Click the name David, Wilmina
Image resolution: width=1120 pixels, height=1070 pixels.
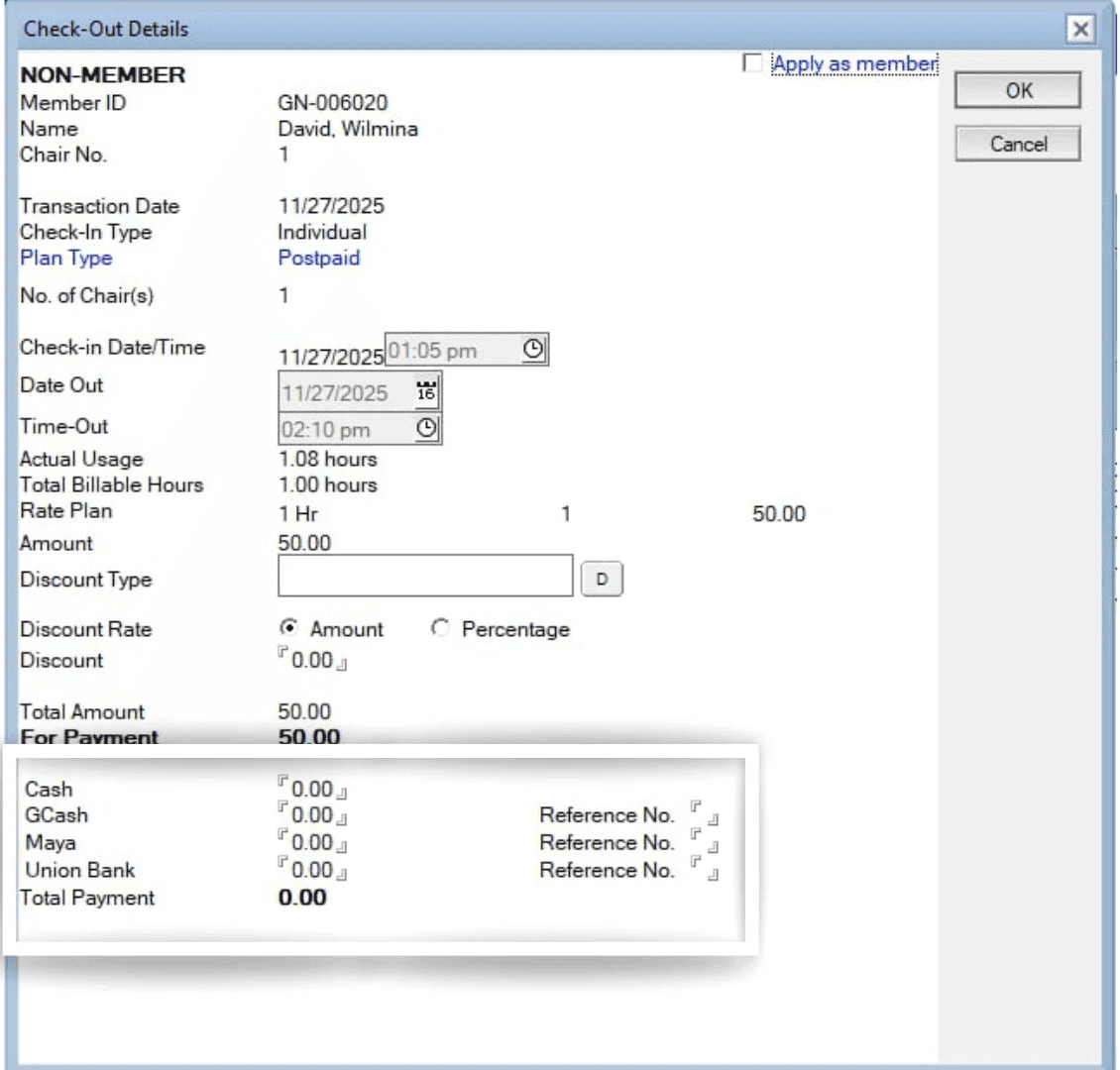click(348, 129)
